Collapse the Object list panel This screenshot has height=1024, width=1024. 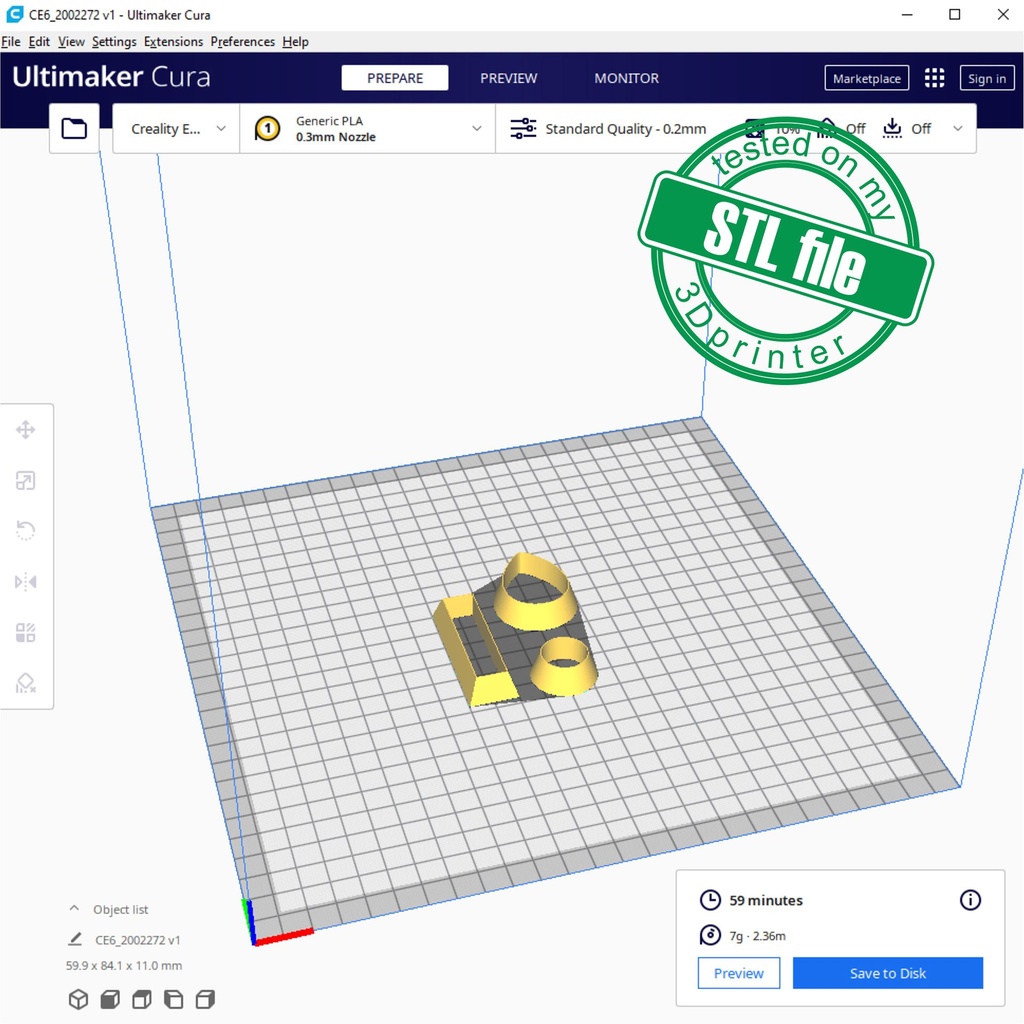pyautogui.click(x=72, y=908)
